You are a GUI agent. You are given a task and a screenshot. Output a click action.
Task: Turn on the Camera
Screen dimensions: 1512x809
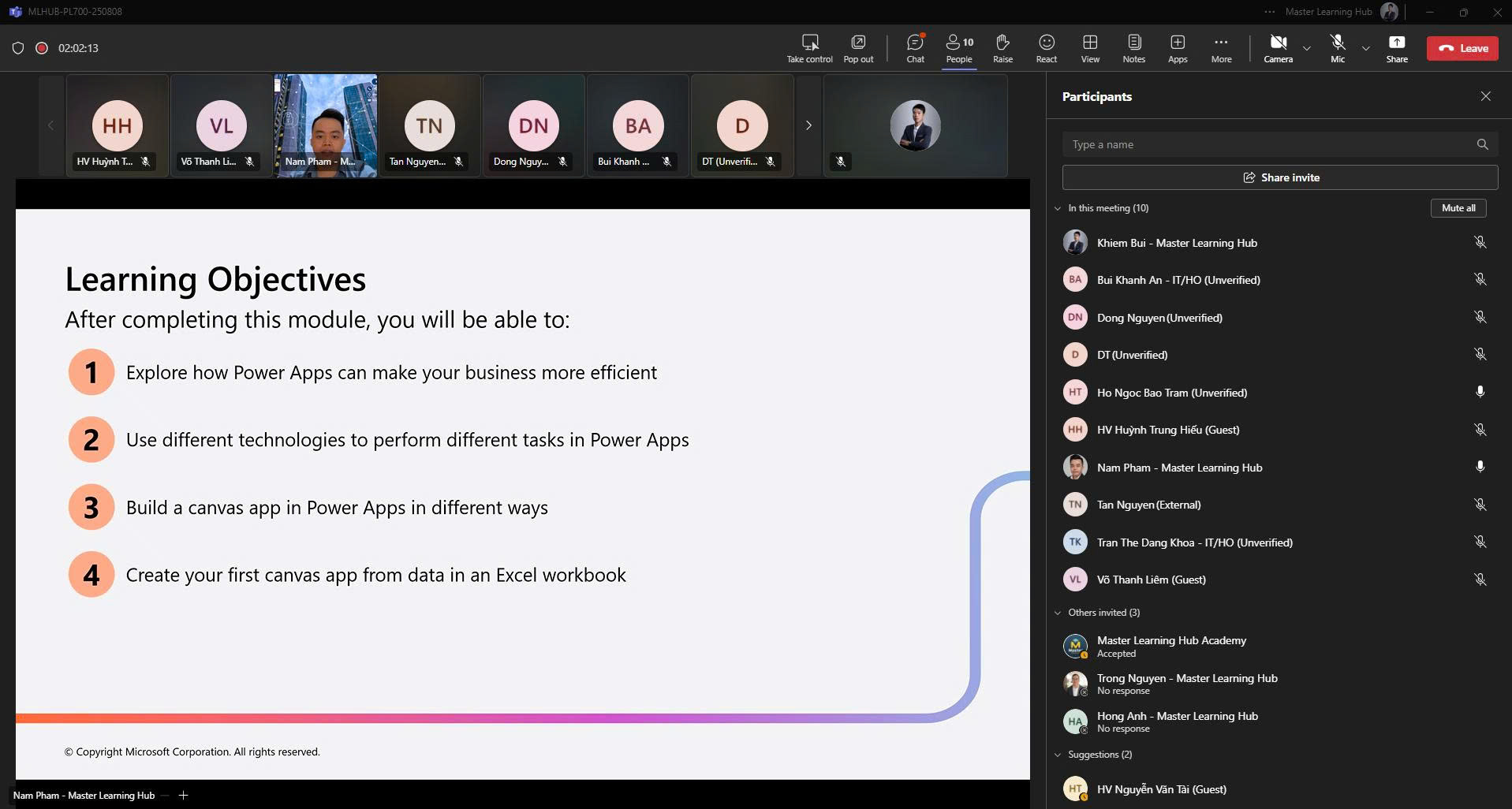pyautogui.click(x=1279, y=48)
